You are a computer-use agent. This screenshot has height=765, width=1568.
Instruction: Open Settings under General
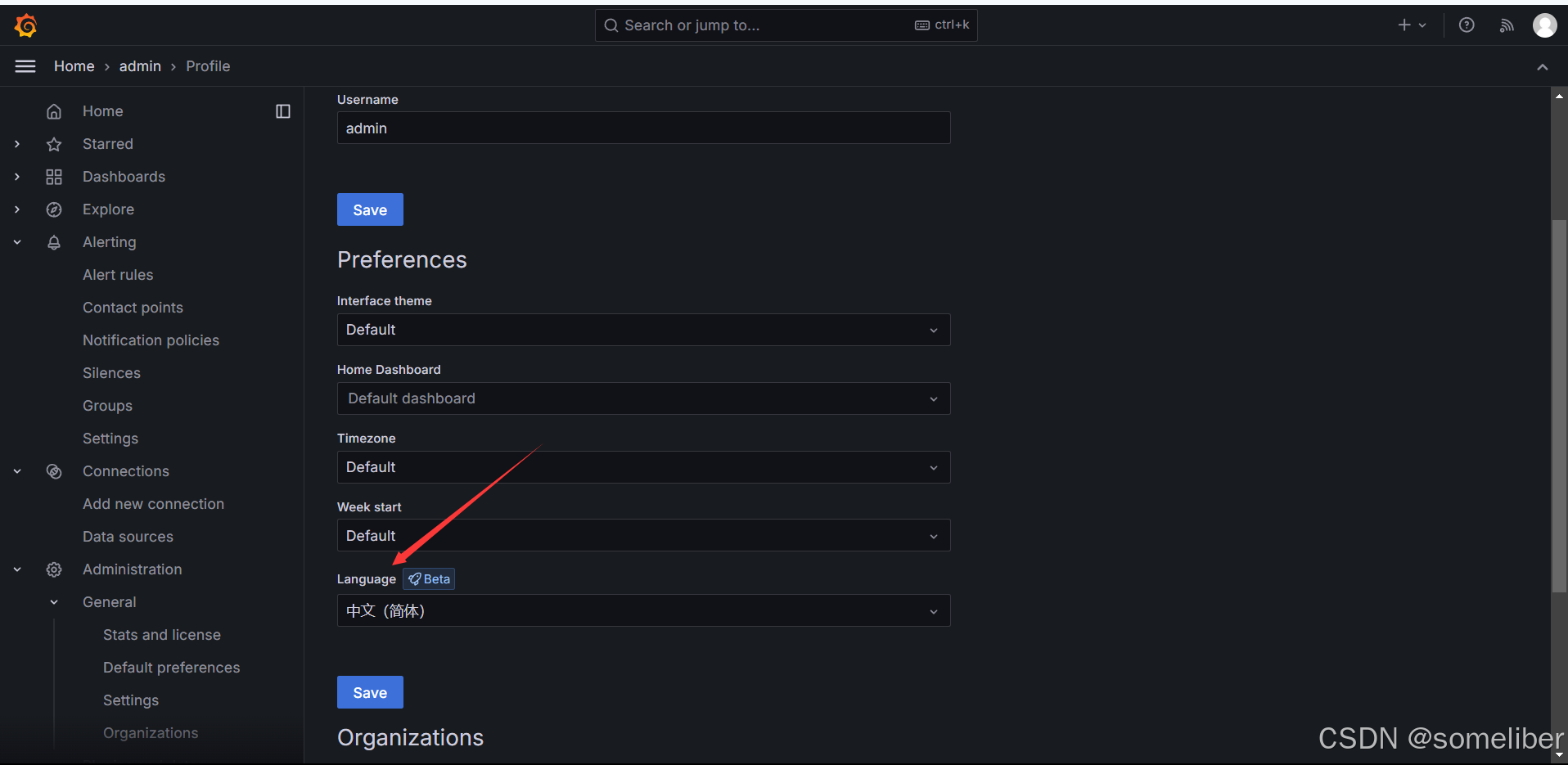pyautogui.click(x=131, y=700)
